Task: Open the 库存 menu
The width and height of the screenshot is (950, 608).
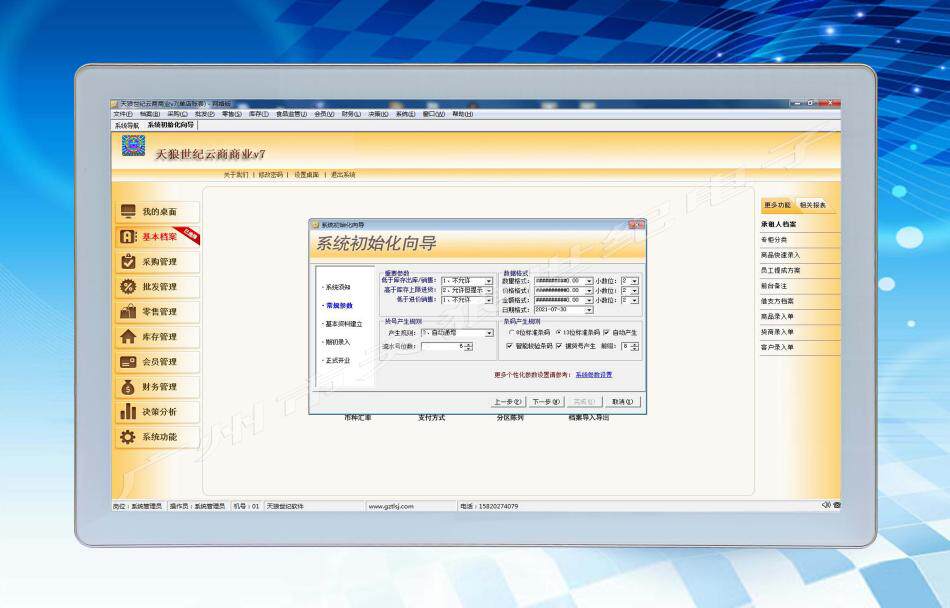Action: coord(259,114)
